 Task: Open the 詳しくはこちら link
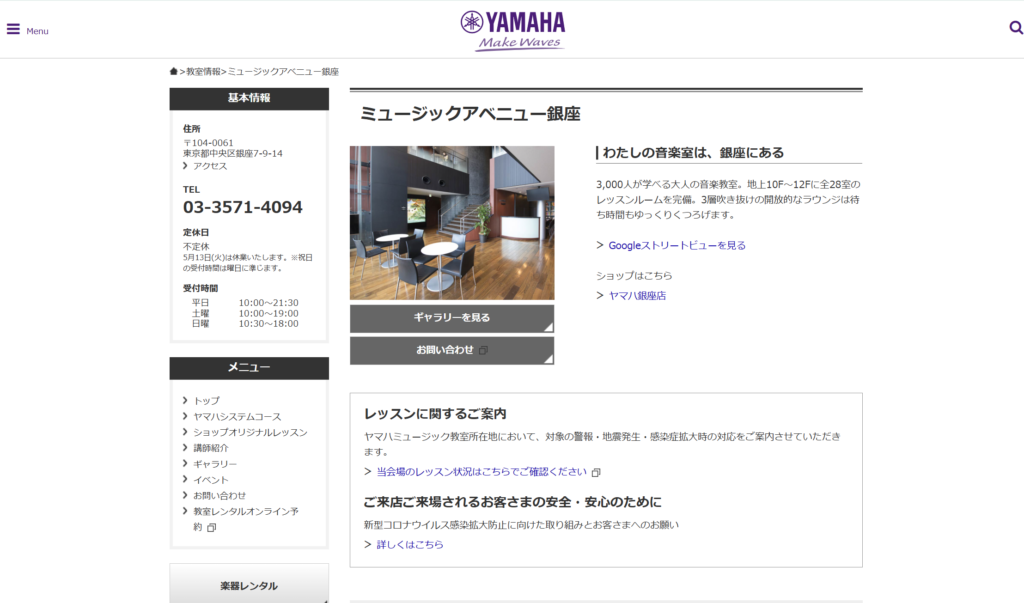(x=409, y=544)
